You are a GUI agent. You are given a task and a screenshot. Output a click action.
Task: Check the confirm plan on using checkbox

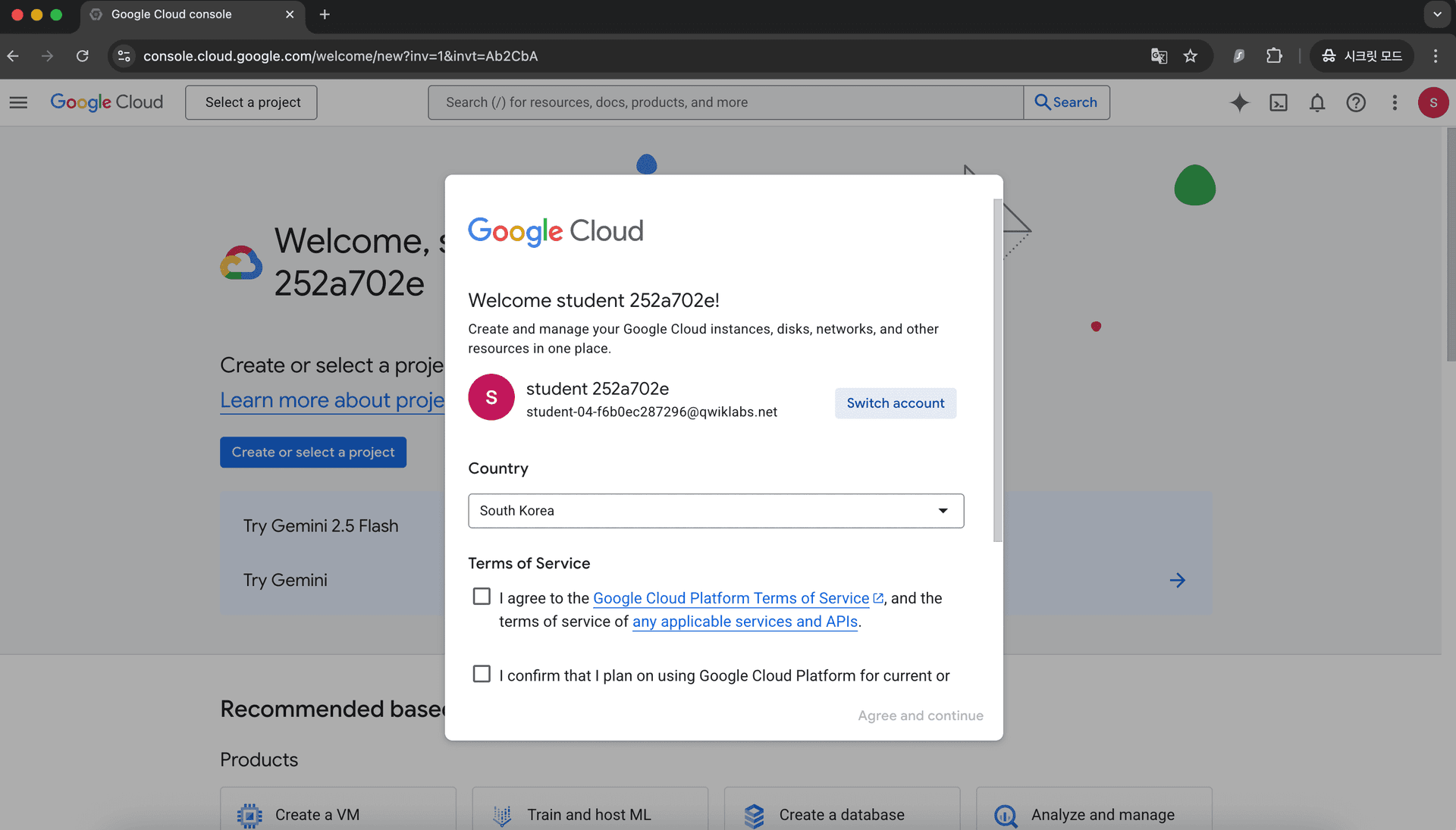tap(482, 674)
